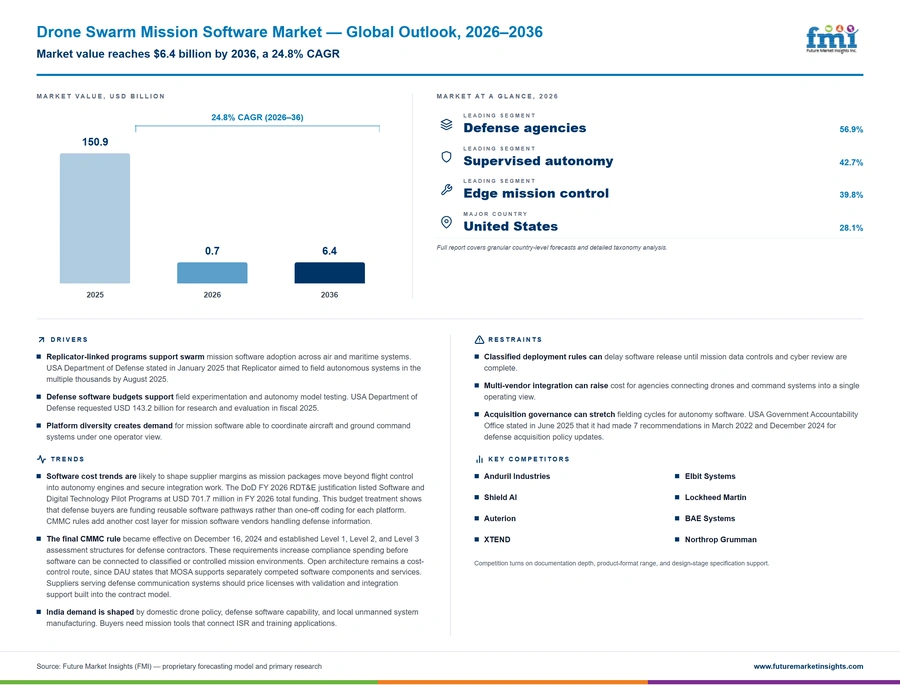Click the 2025 bar in market value chart
This screenshot has height=685, width=900.
95,218
